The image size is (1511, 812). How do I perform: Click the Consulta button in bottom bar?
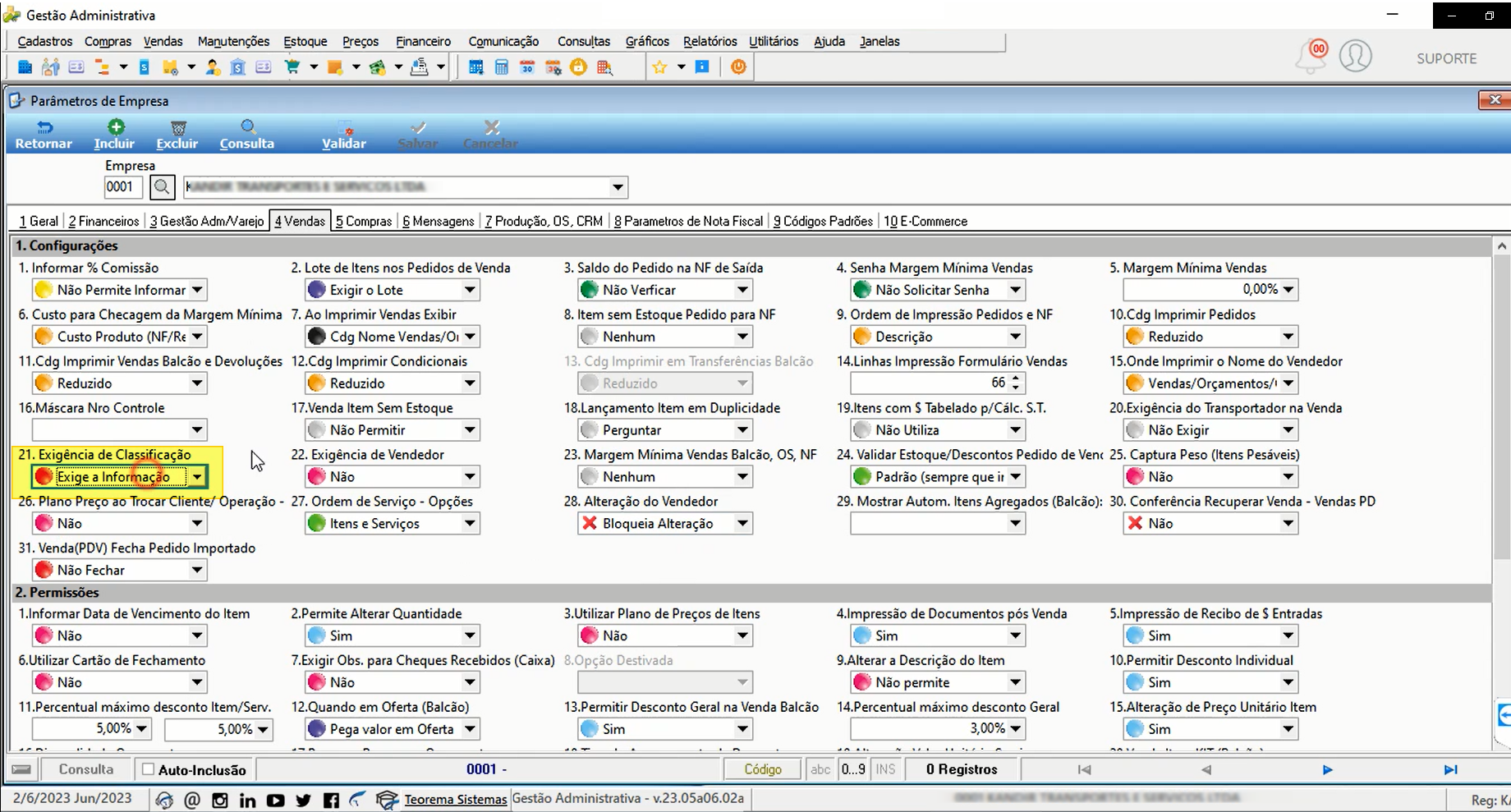[86, 769]
